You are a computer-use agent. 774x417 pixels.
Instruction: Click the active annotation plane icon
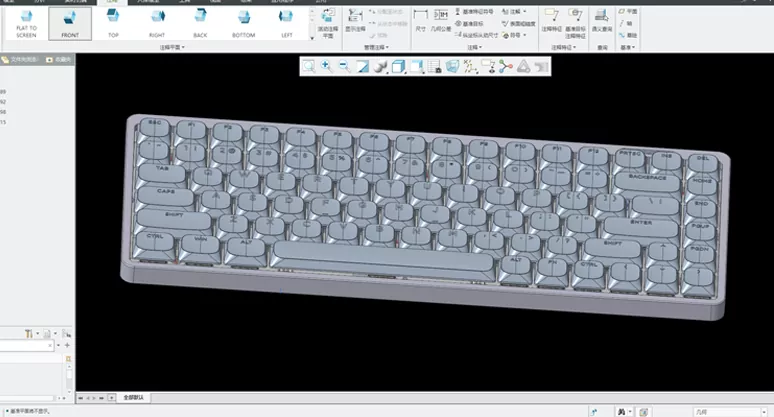tap(328, 23)
